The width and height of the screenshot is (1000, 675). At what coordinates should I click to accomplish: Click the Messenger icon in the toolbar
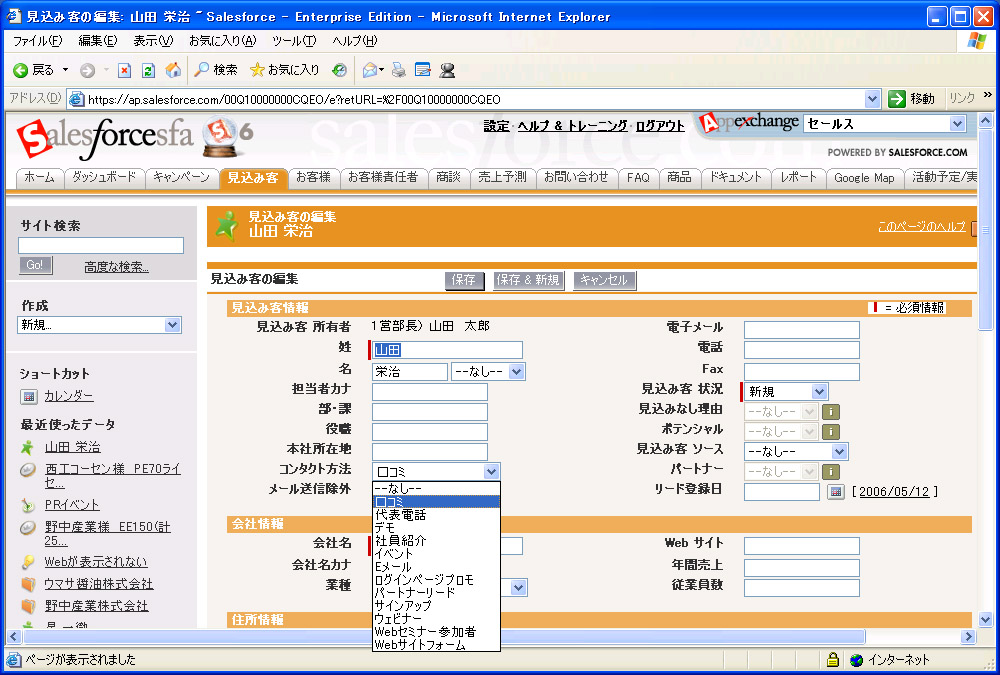[x=448, y=70]
